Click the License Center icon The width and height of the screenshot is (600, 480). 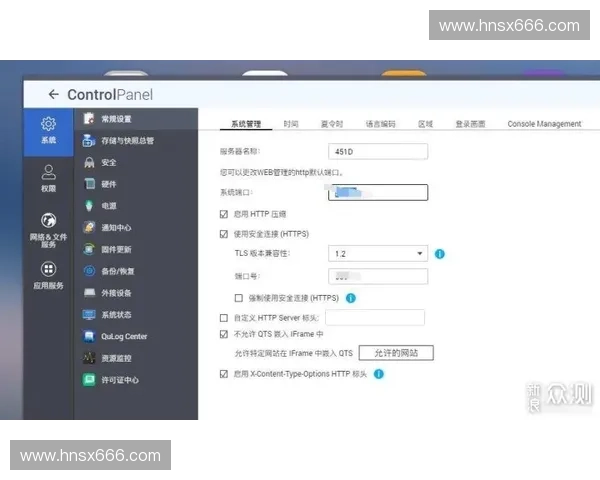tap(89, 380)
